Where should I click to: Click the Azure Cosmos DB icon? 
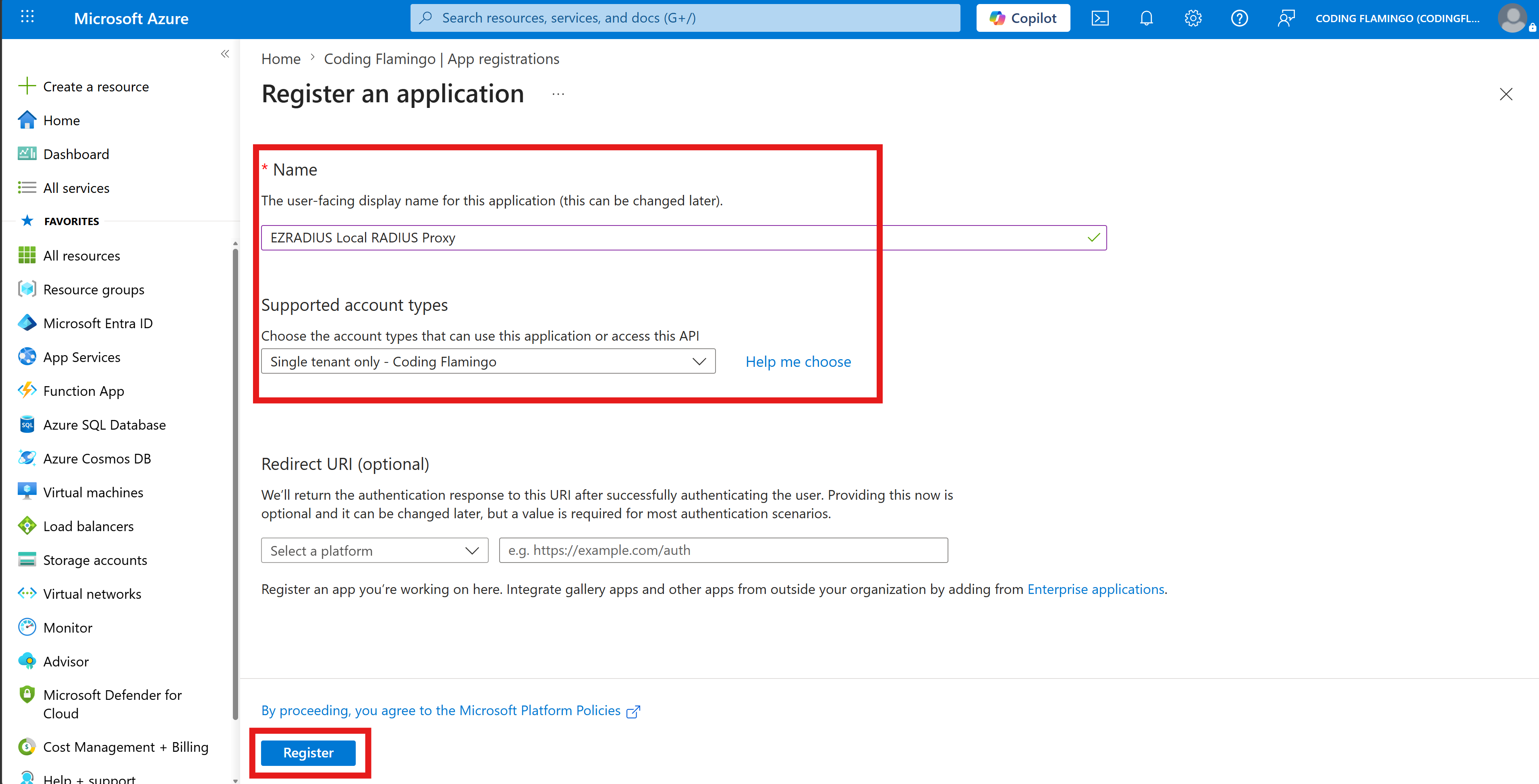pos(27,459)
